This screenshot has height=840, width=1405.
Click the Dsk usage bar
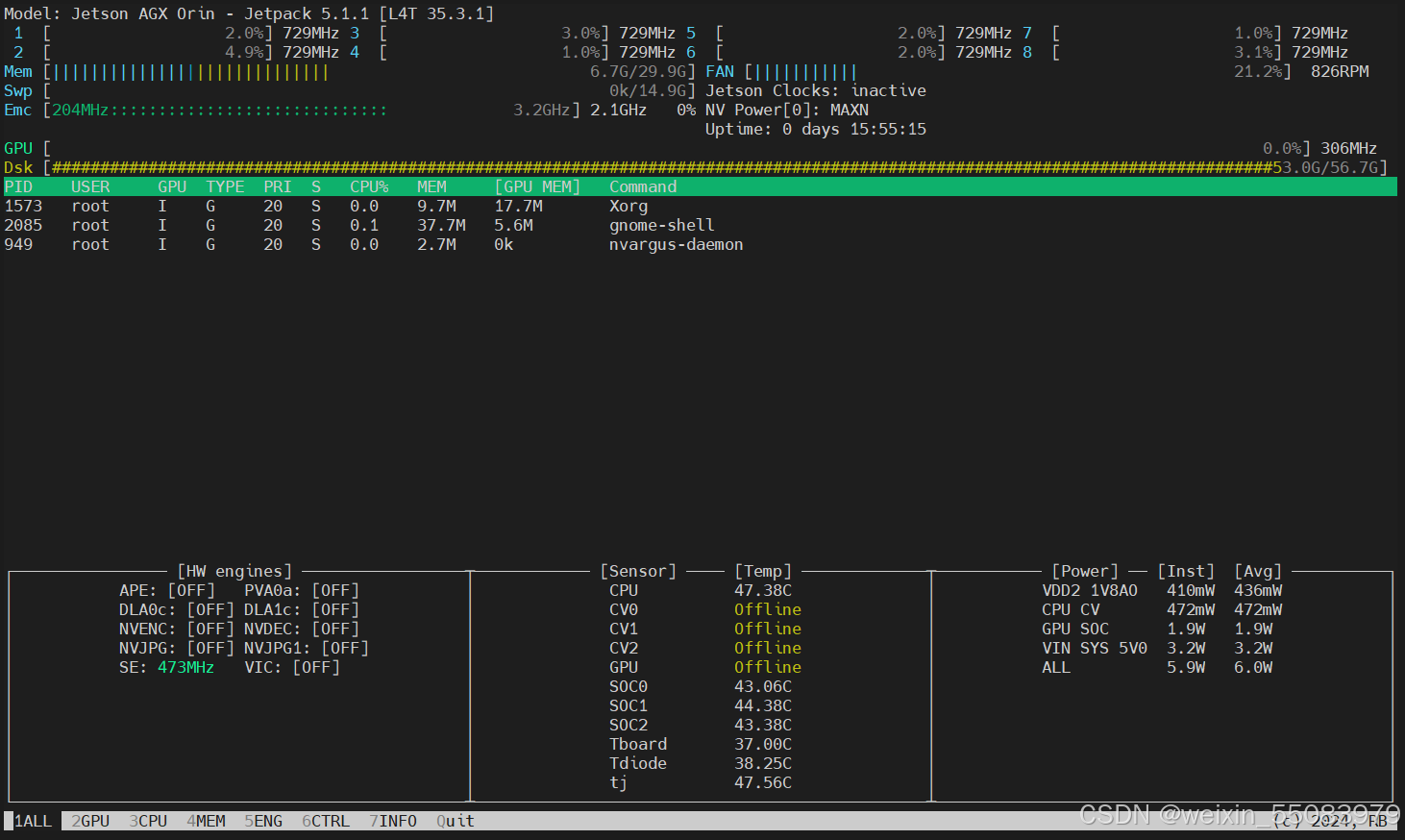715,167
